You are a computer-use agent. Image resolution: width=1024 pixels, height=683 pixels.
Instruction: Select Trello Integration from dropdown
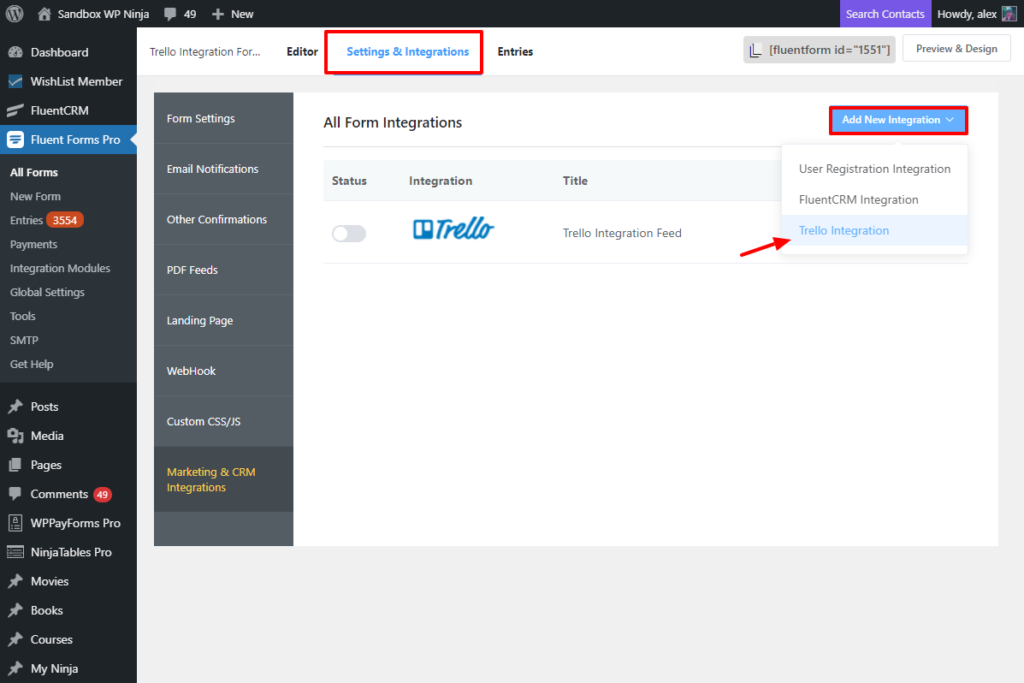874,230
